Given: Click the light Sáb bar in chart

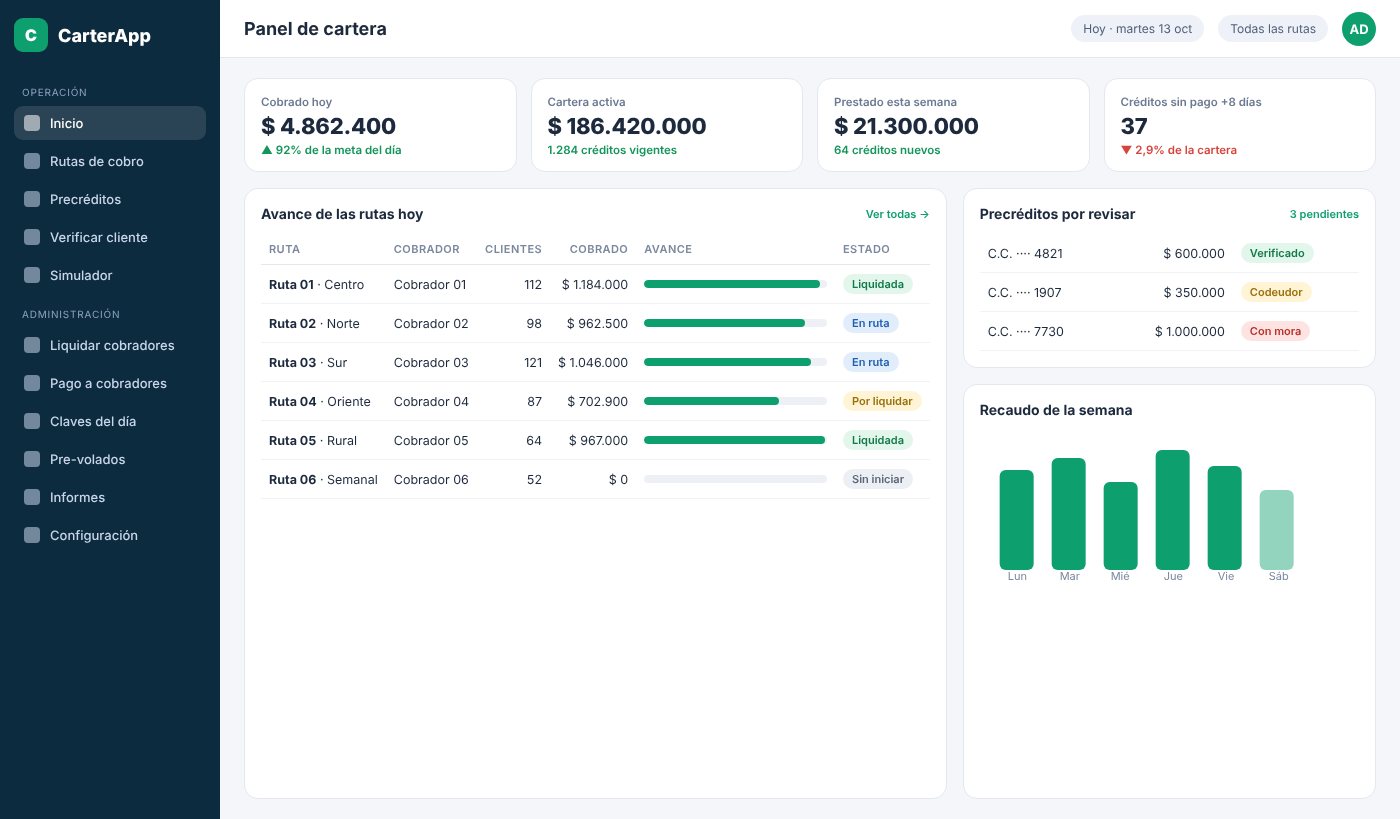Looking at the screenshot, I should pyautogui.click(x=1276, y=530).
